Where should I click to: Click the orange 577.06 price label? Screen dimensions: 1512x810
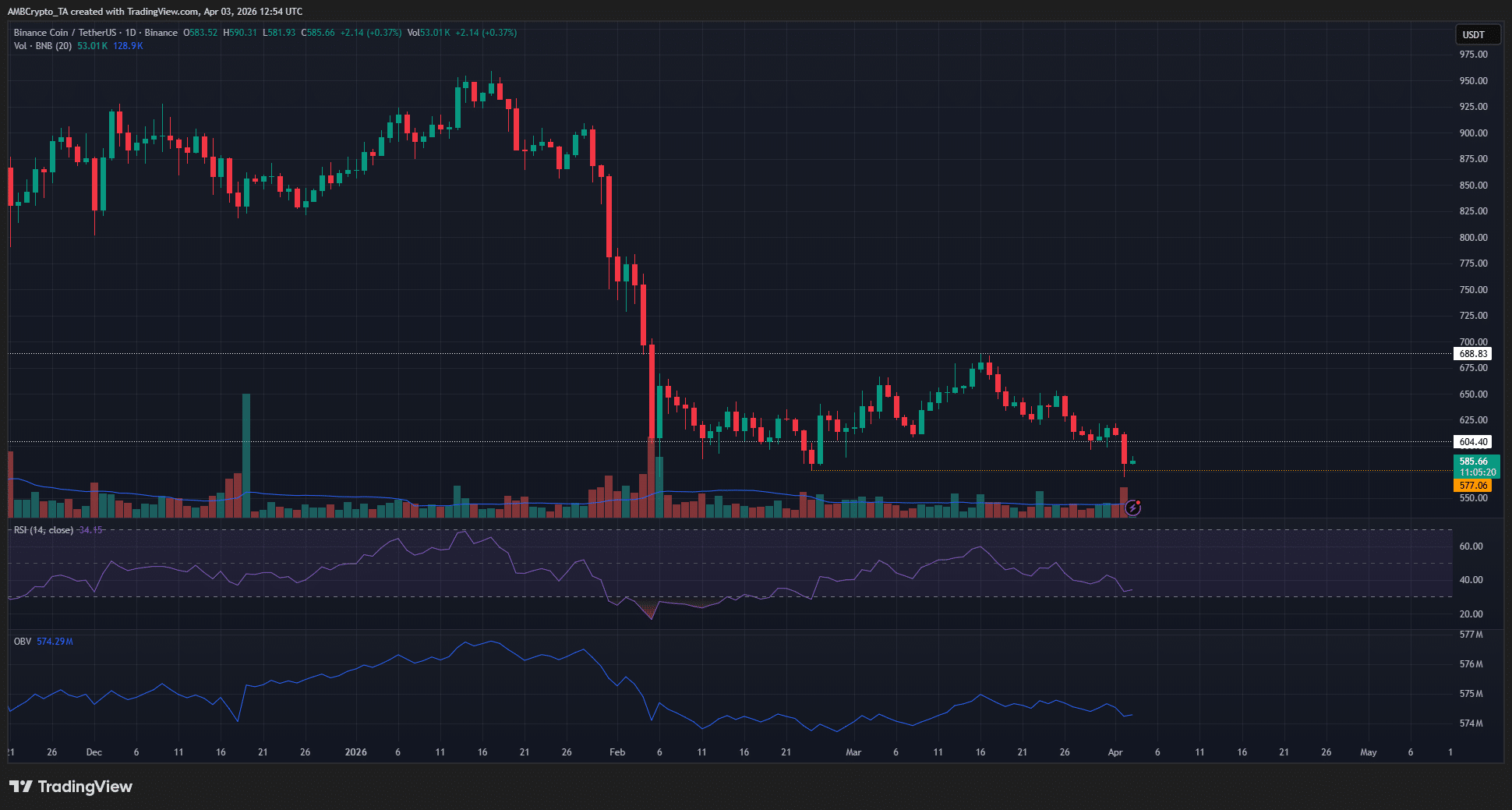1474,485
